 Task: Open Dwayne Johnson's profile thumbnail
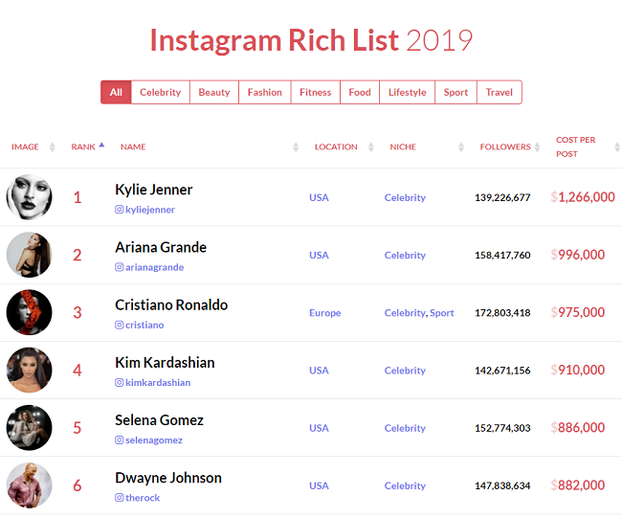pos(29,485)
